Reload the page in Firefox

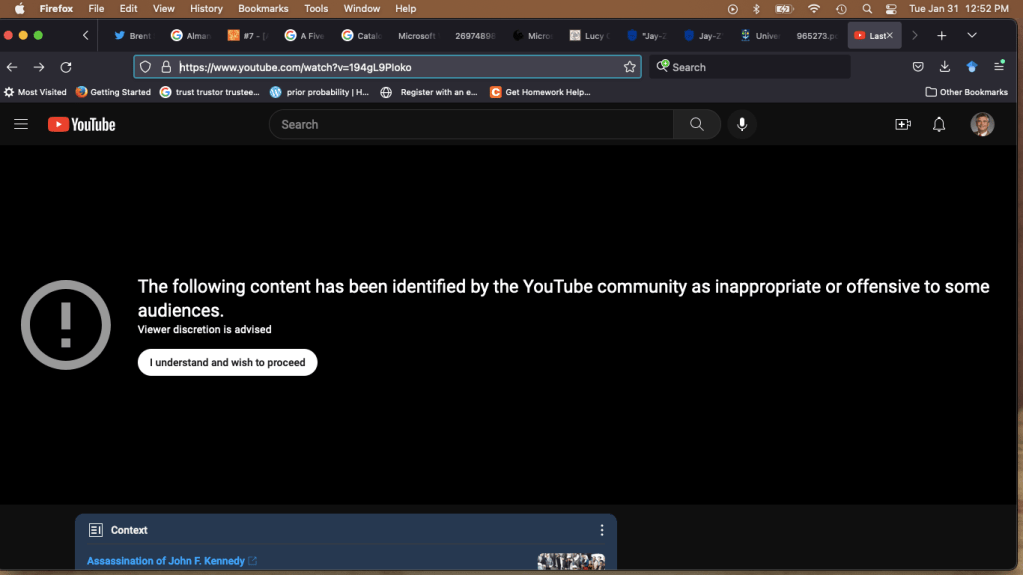[66, 67]
